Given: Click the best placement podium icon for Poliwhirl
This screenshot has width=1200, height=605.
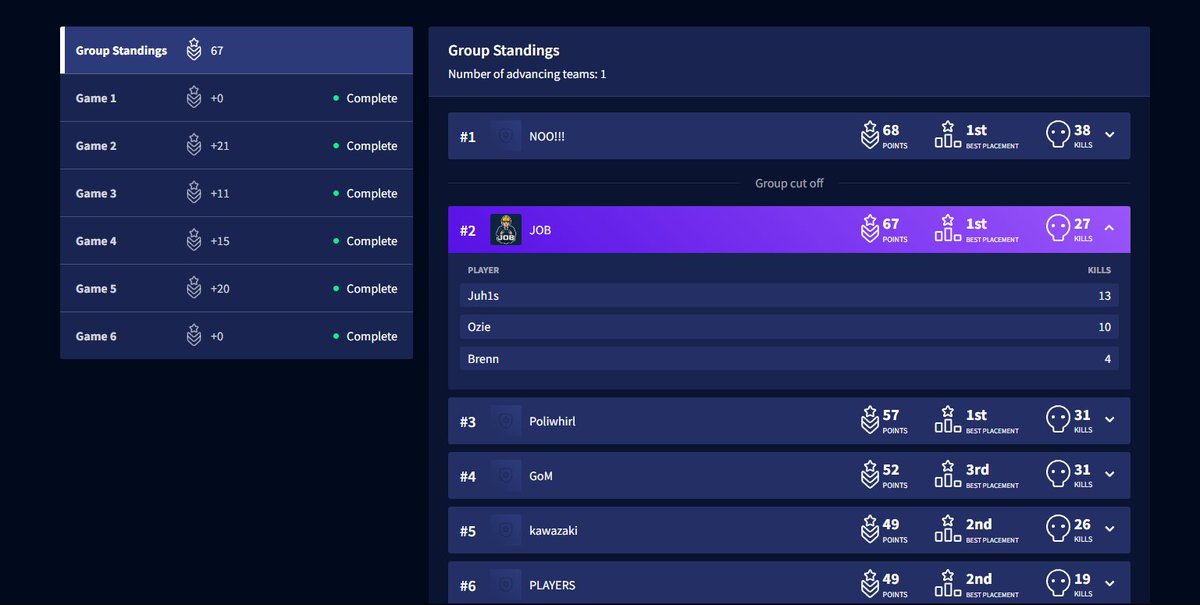Looking at the screenshot, I should click(x=947, y=420).
